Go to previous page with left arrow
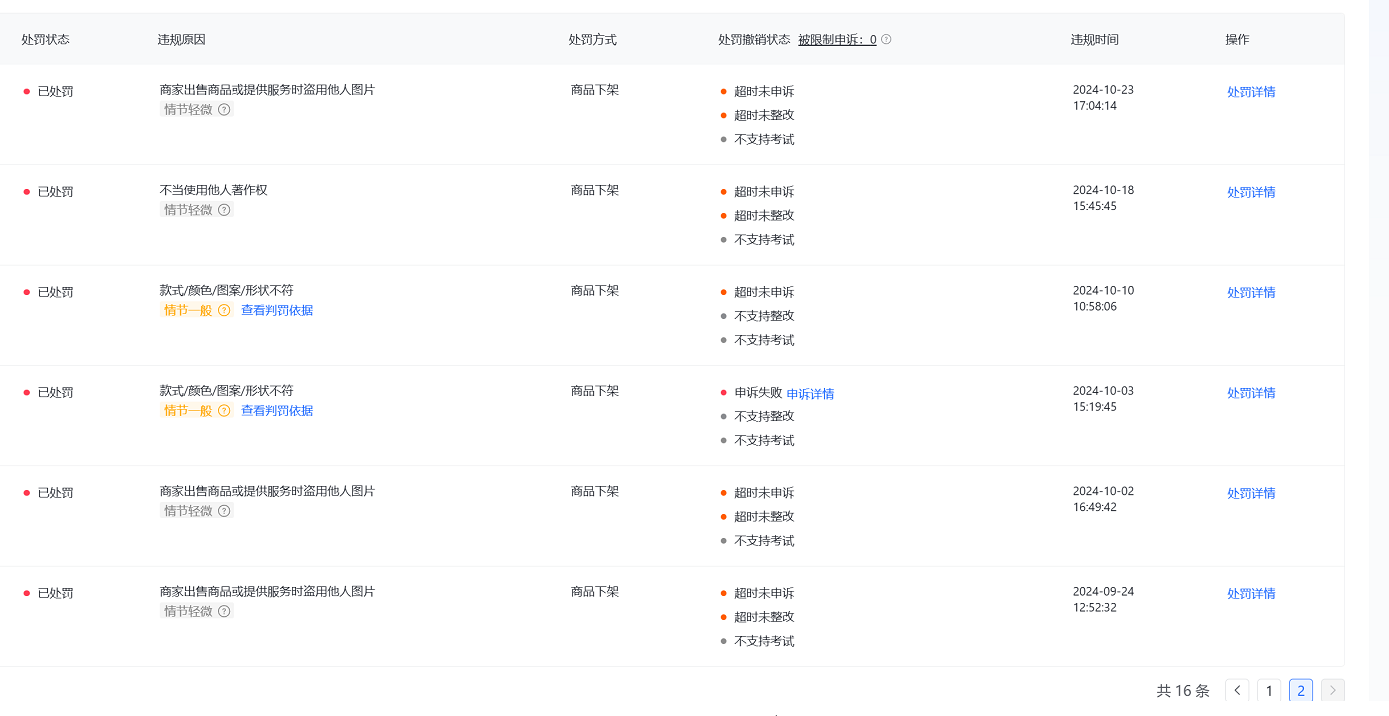The width and height of the screenshot is (1389, 716). click(1237, 690)
